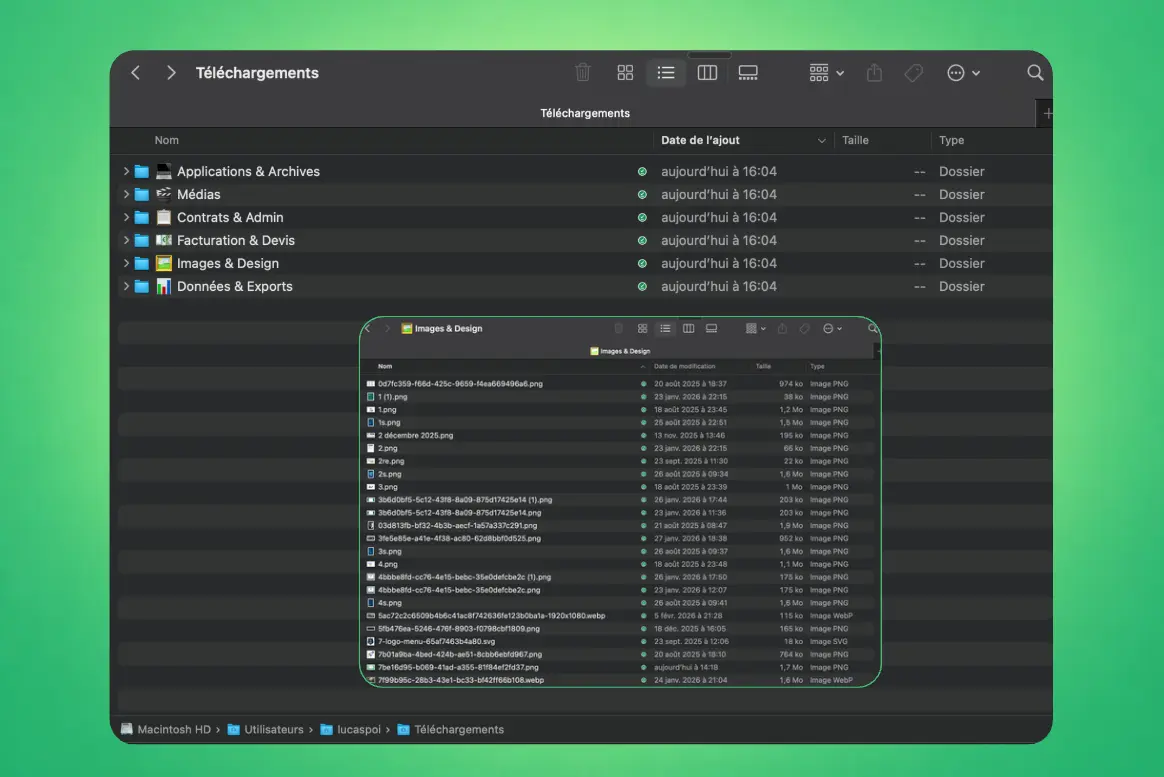Image resolution: width=1164 pixels, height=777 pixels.
Task: Expand the Données & Exports folder
Action: [x=126, y=287]
